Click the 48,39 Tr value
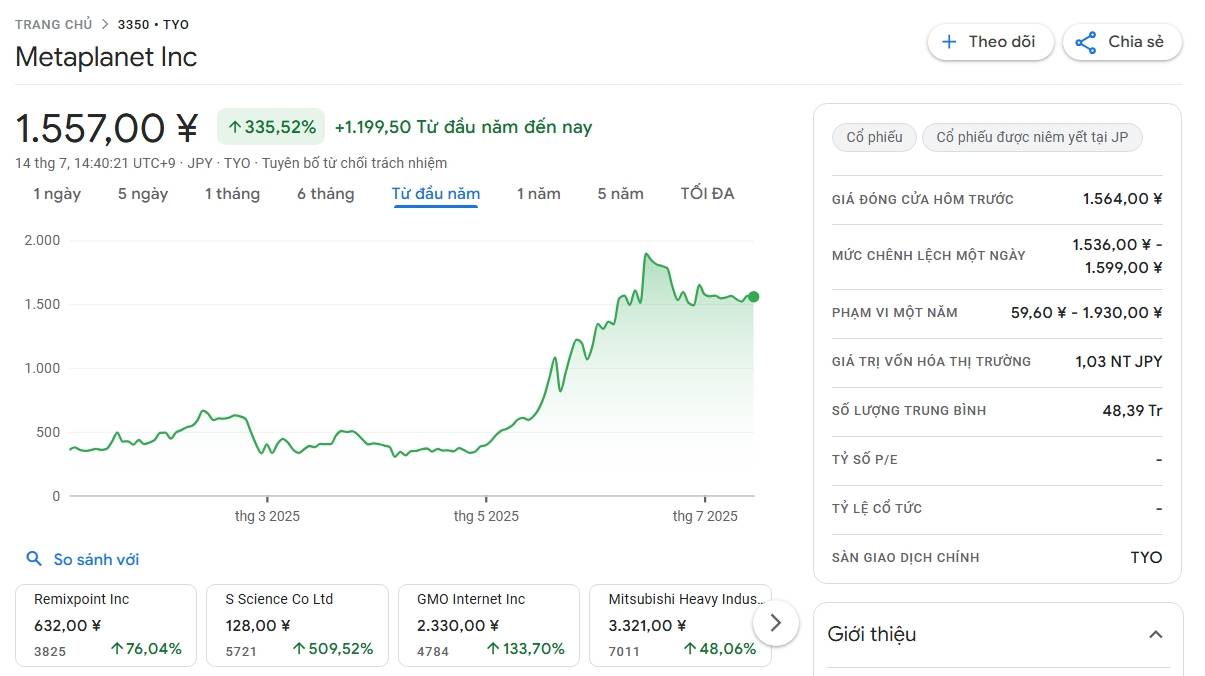1205x676 pixels. 1132,410
